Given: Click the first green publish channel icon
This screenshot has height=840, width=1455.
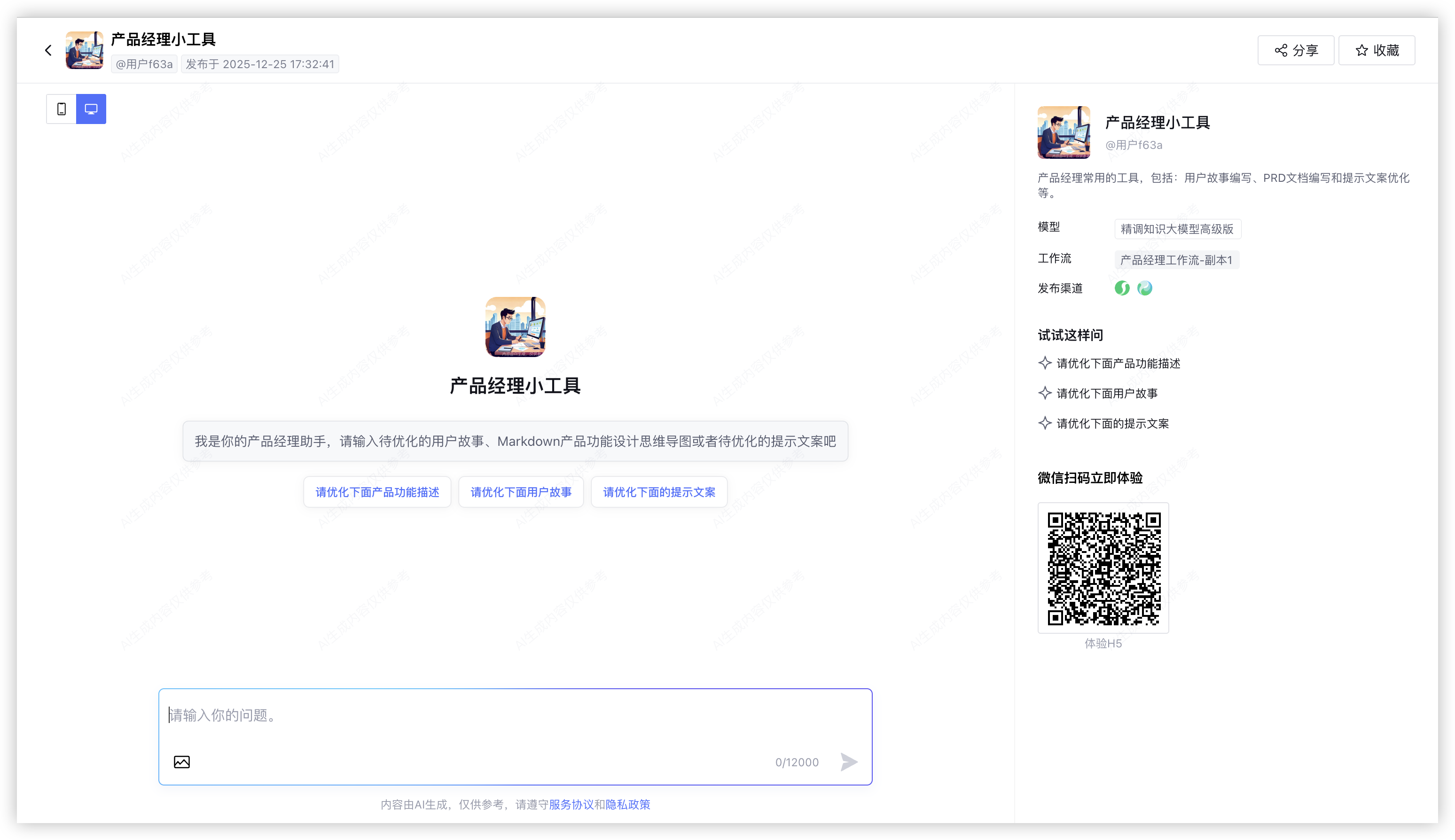Looking at the screenshot, I should 1122,288.
